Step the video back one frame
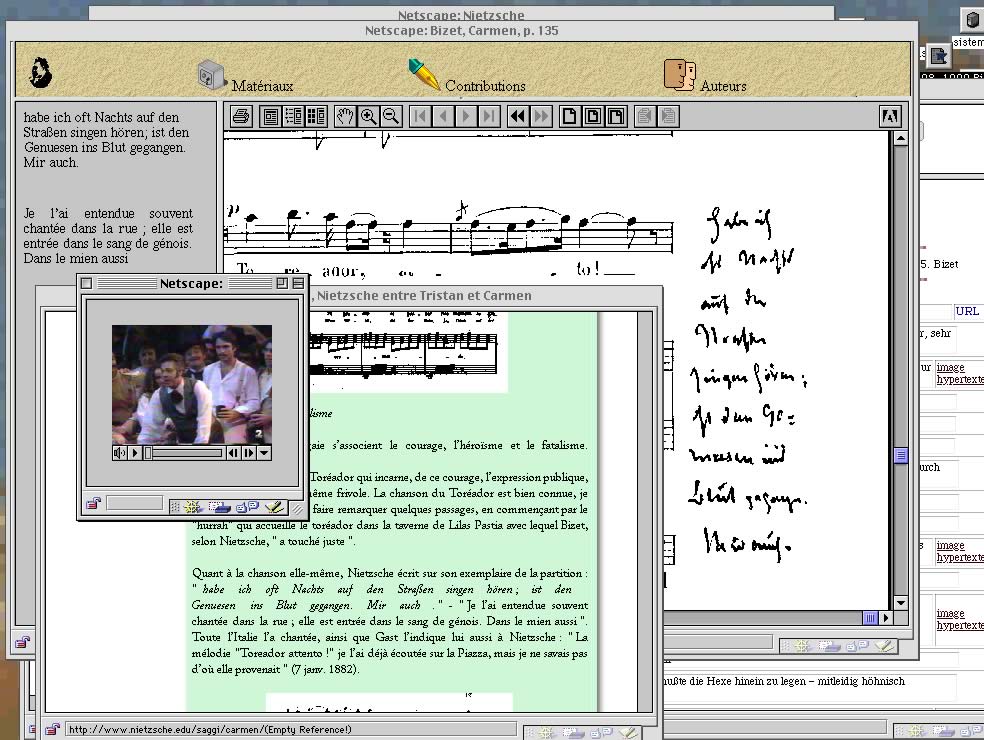This screenshot has width=984, height=740. point(233,453)
